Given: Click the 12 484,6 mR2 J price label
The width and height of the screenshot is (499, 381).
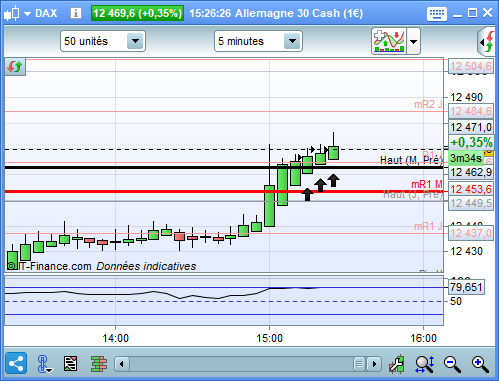Looking at the screenshot, I should pos(471,111).
